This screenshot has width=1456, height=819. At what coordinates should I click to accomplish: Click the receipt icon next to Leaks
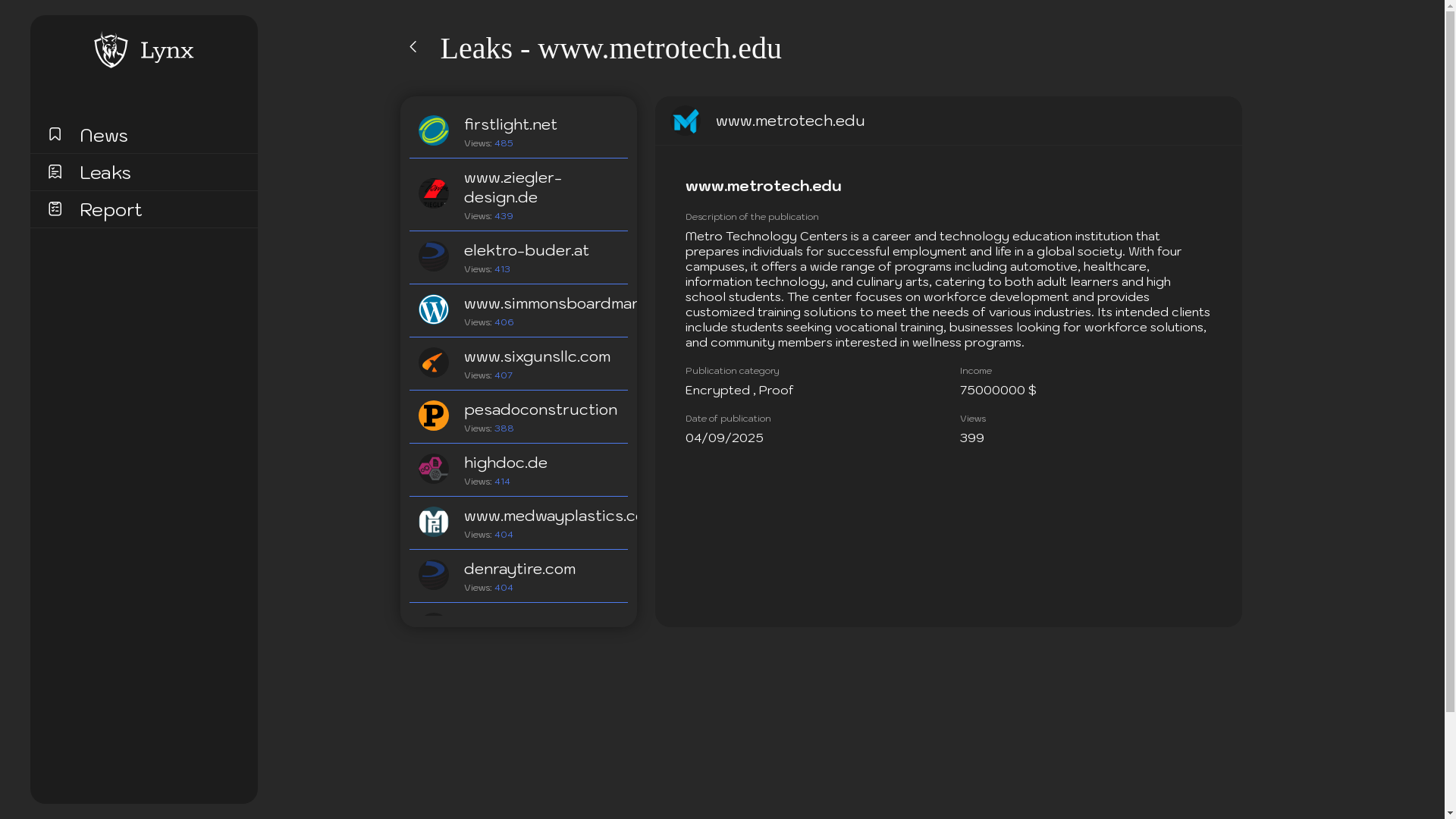(55, 171)
